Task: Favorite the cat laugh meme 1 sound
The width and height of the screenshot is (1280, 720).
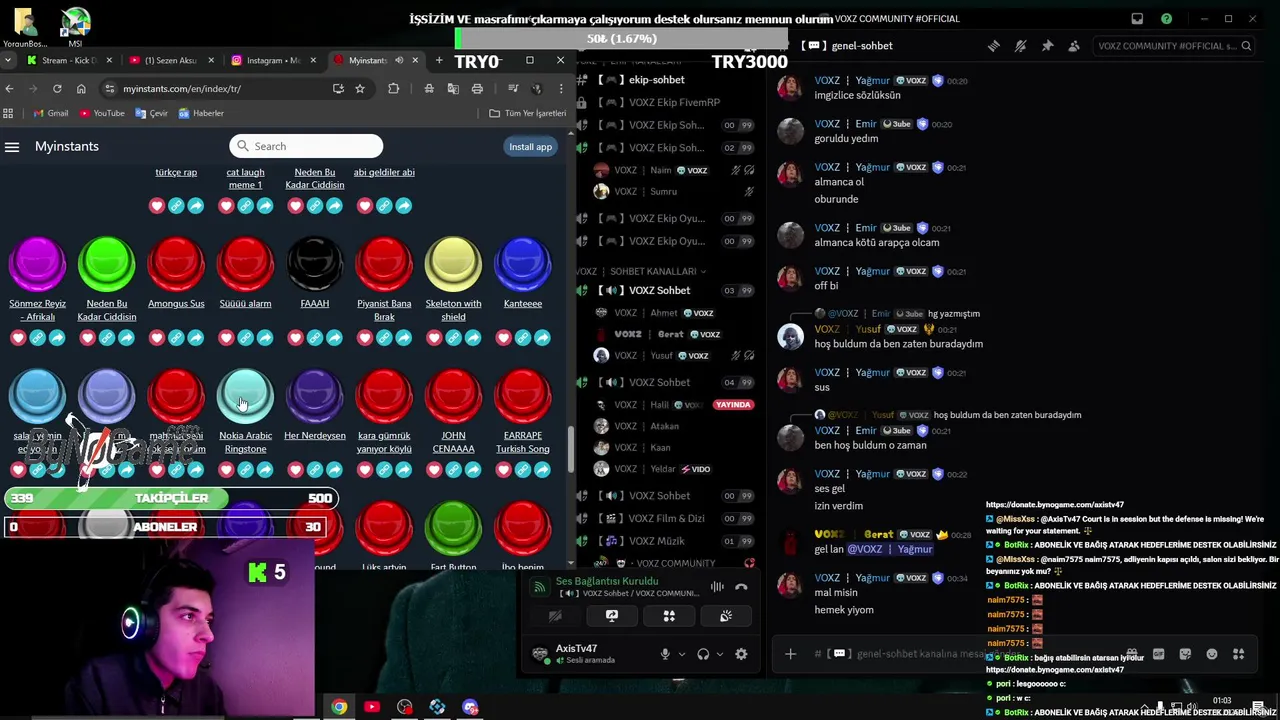Action: click(226, 206)
